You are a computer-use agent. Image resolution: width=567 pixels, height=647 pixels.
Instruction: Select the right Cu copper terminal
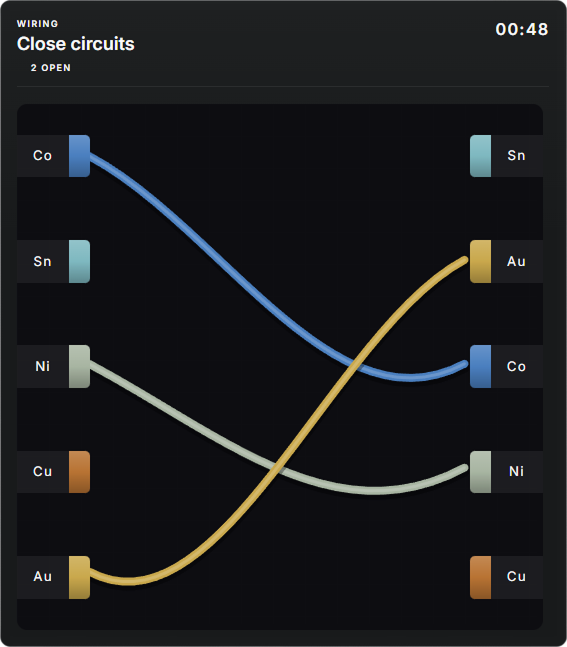[x=480, y=577]
